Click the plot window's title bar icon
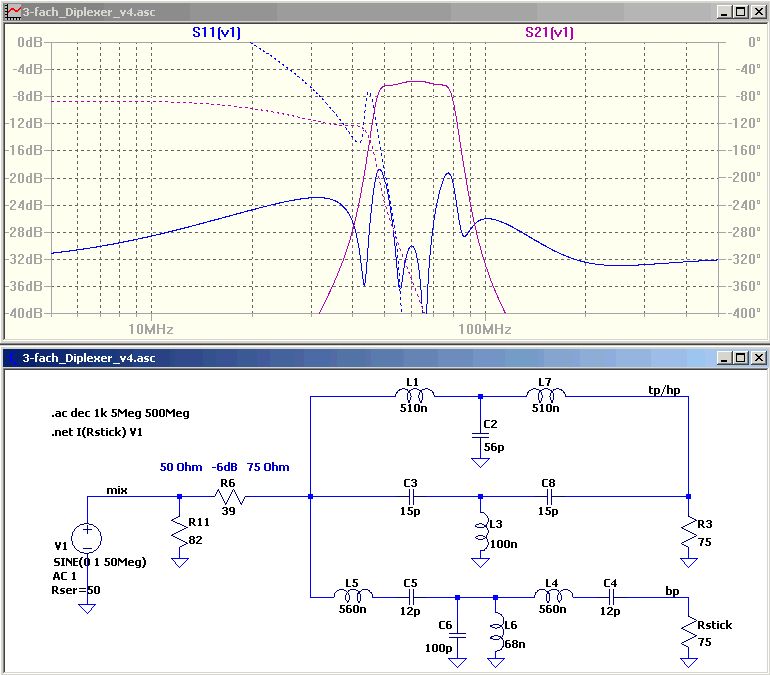Screen dimensions: 770x675 [12, 12]
